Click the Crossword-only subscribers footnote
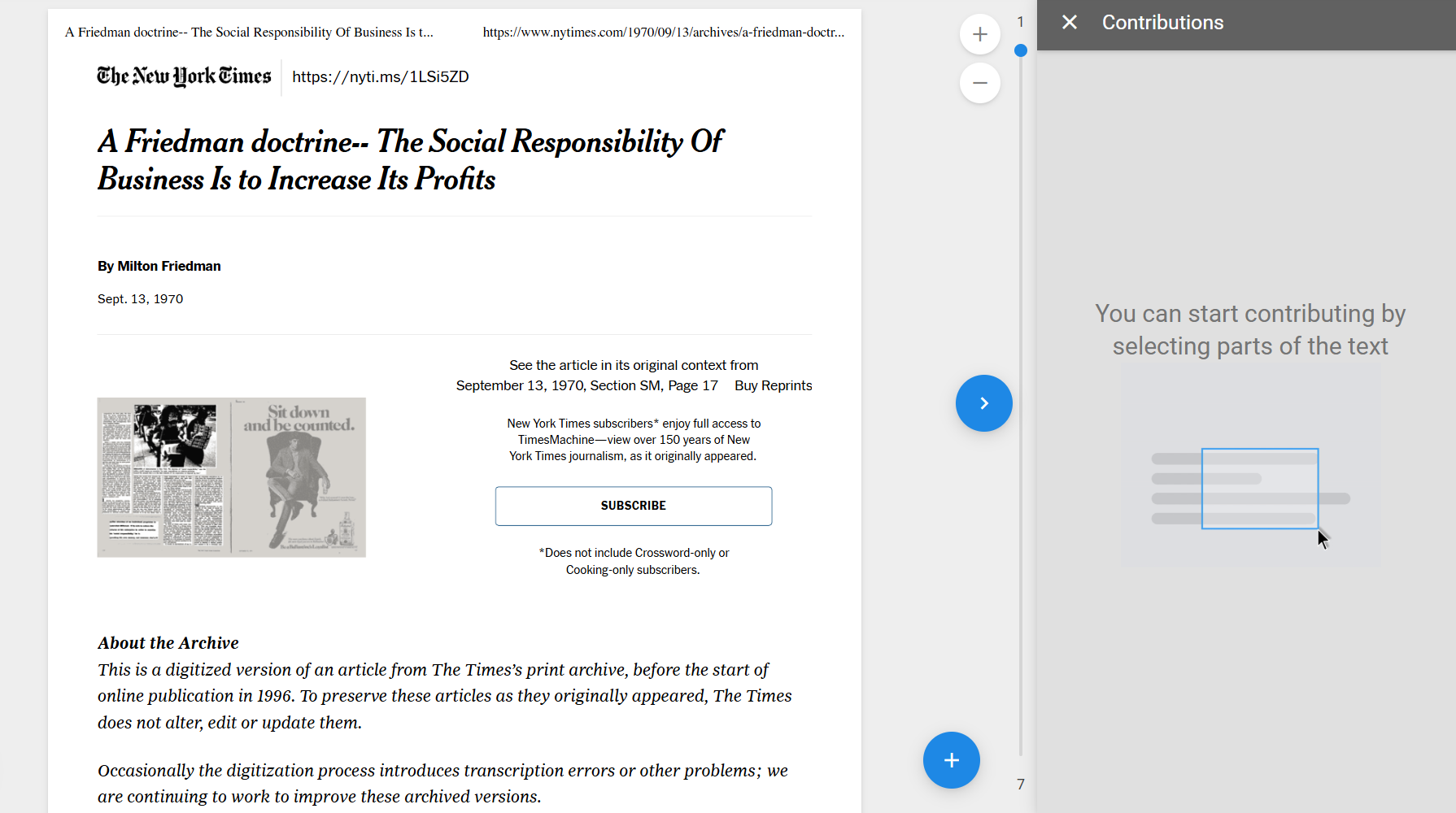 tap(634, 561)
